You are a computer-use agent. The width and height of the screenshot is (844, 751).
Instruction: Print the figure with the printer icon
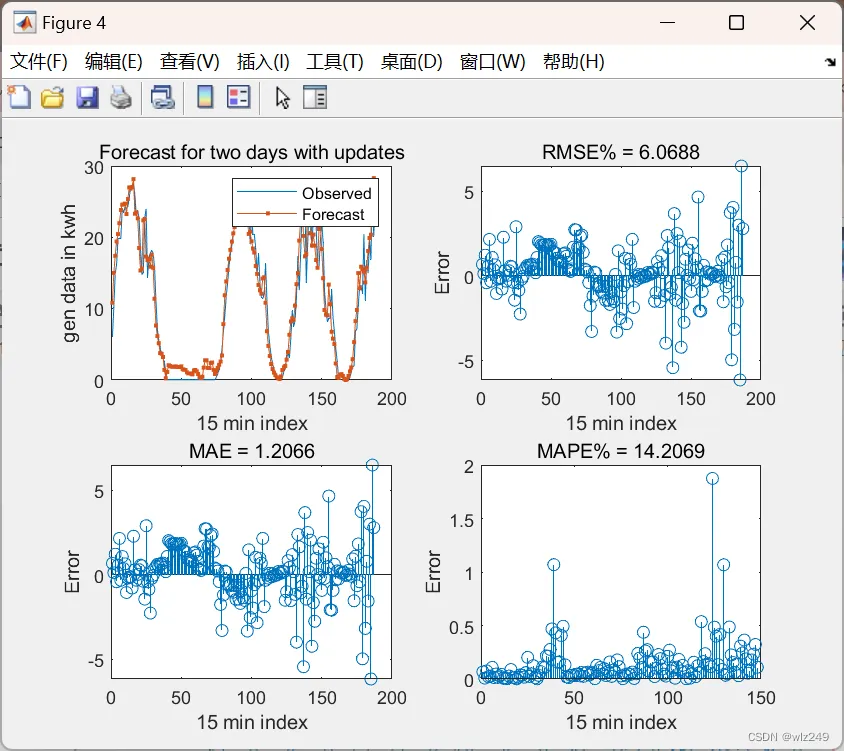tap(121, 98)
